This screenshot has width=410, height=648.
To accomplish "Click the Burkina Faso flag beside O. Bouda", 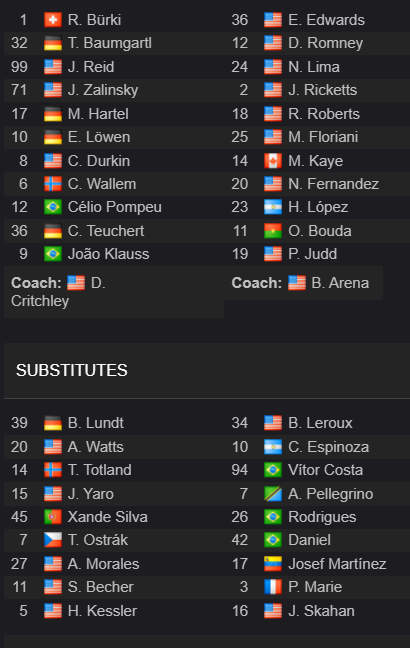I will (x=273, y=231).
